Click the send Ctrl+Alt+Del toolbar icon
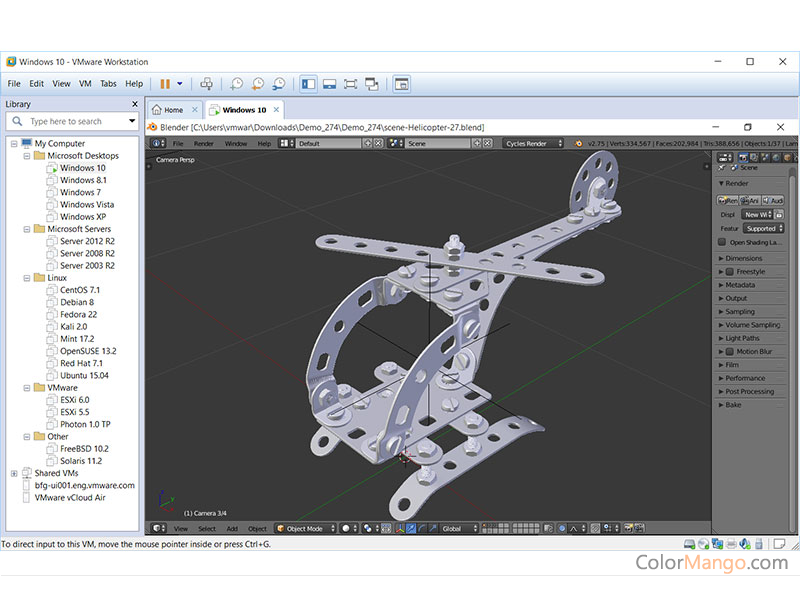Screen dimensions: 800x600 click(x=207, y=84)
